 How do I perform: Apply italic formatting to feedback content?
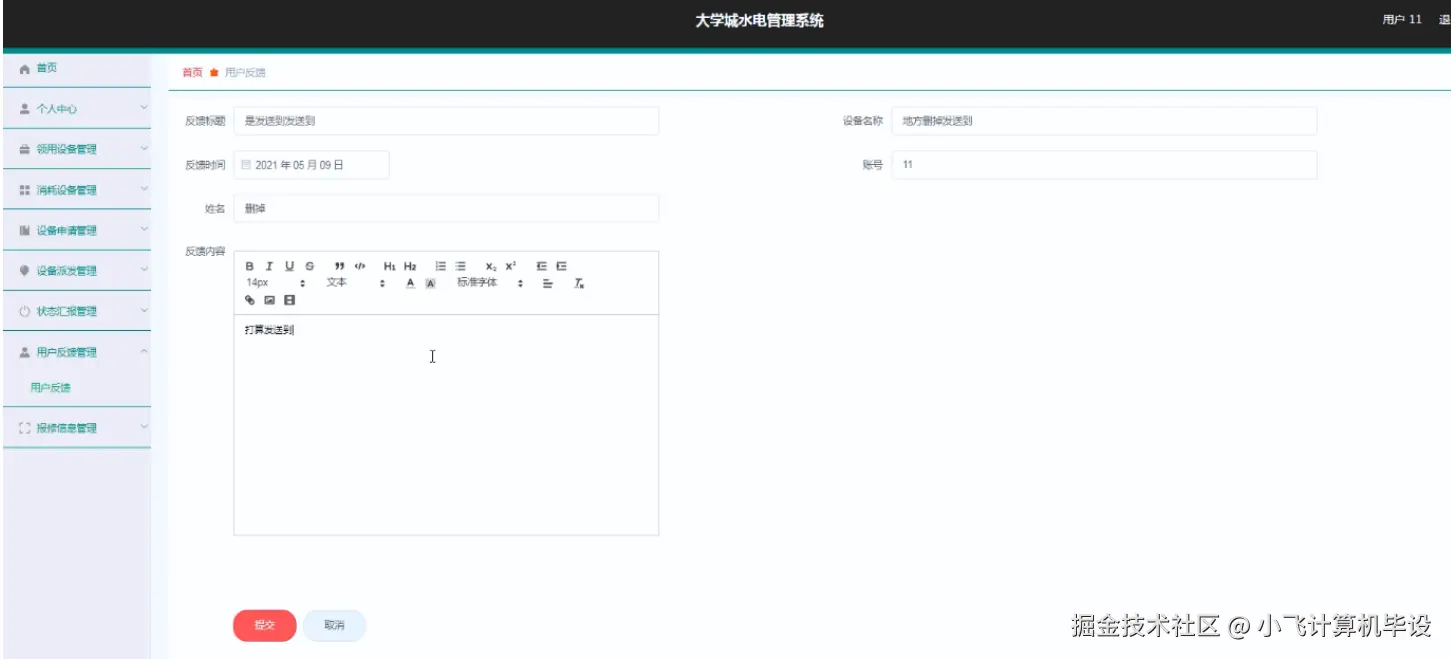(269, 266)
